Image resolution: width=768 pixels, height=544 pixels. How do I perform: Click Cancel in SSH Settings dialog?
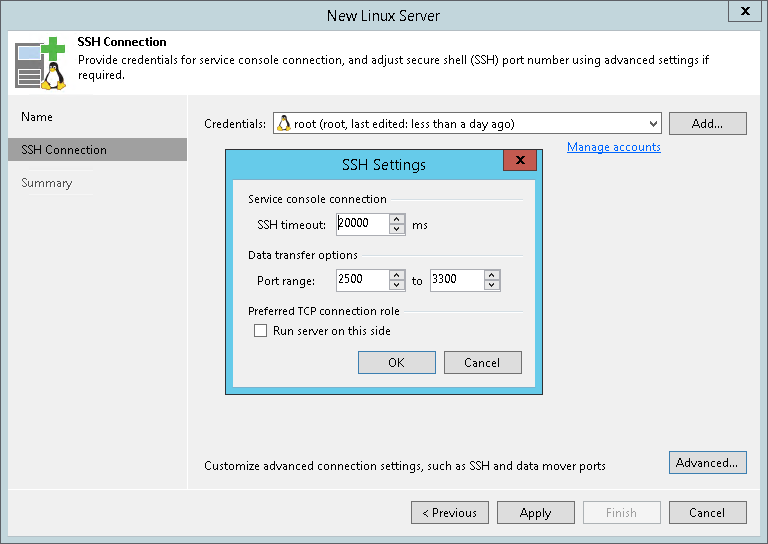482,362
